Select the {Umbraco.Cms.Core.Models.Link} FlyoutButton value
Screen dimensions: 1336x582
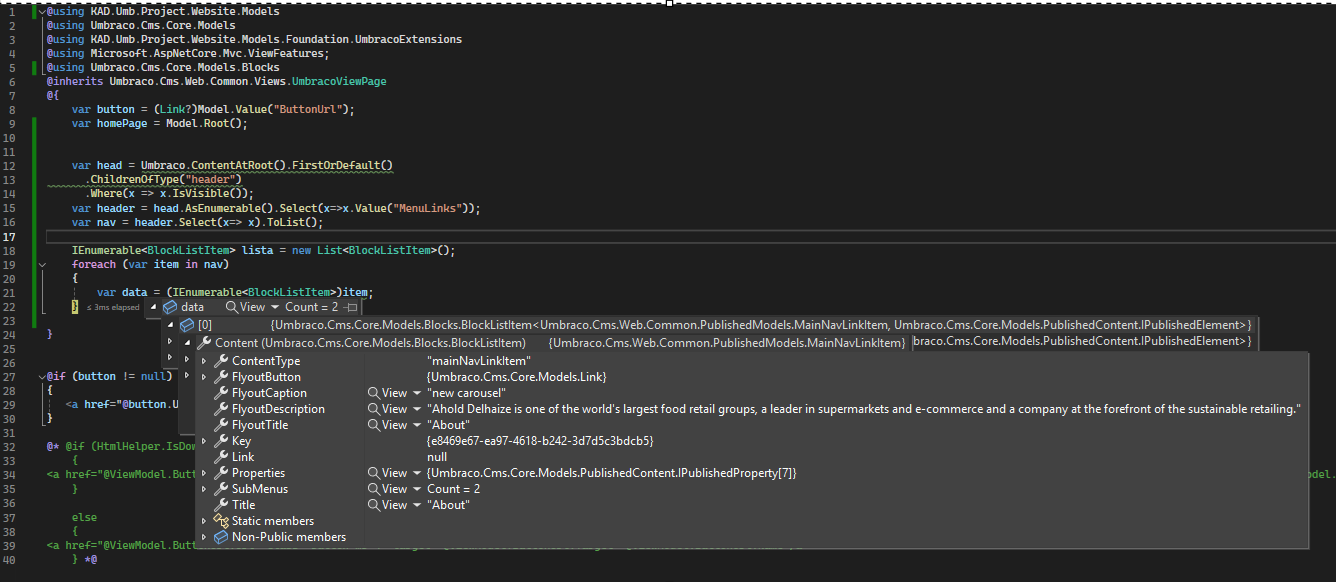tap(516, 377)
